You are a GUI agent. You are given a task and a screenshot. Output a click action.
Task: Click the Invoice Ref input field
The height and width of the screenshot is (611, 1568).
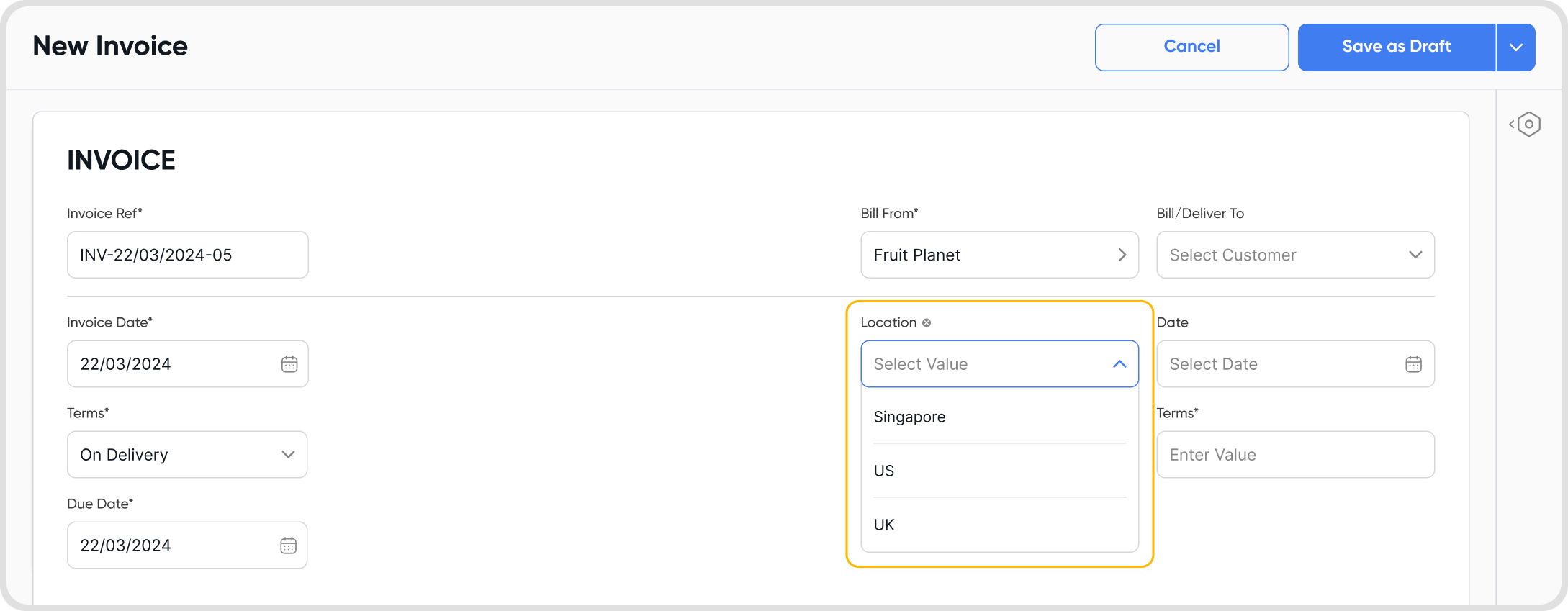tap(187, 255)
